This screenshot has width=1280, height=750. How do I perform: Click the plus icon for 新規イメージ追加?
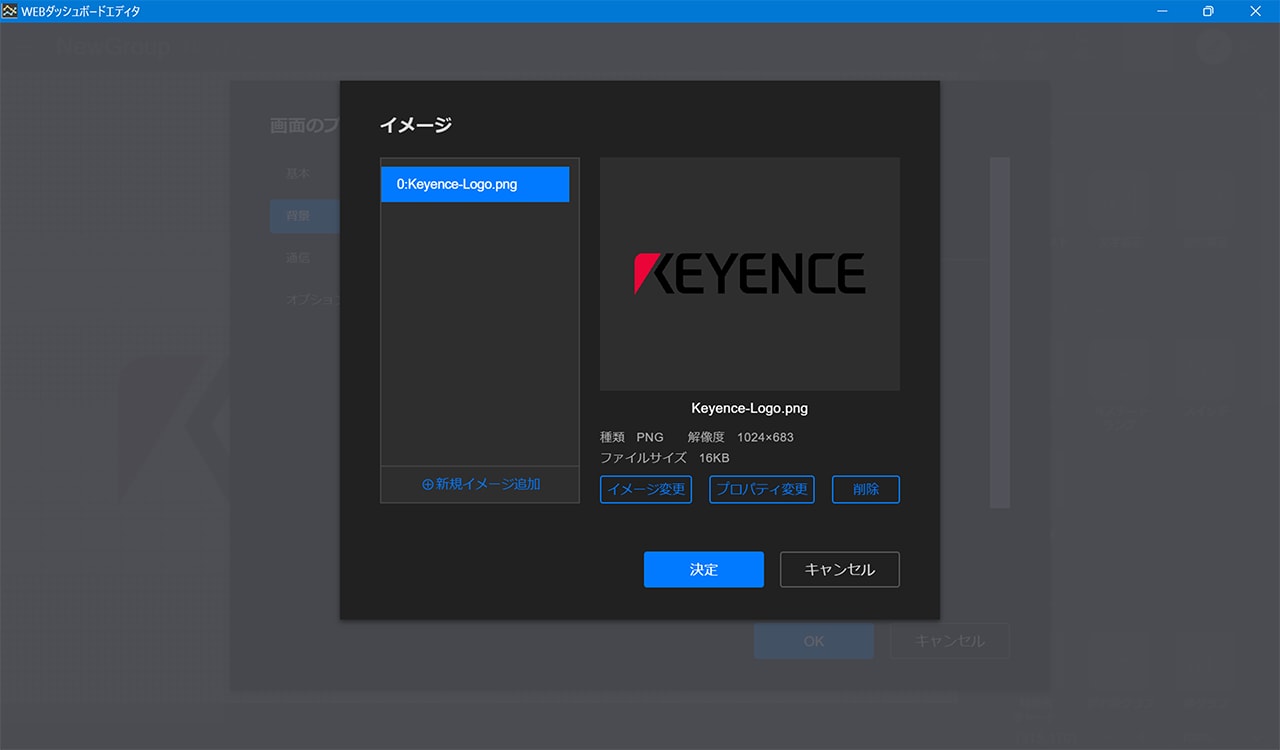[x=428, y=484]
